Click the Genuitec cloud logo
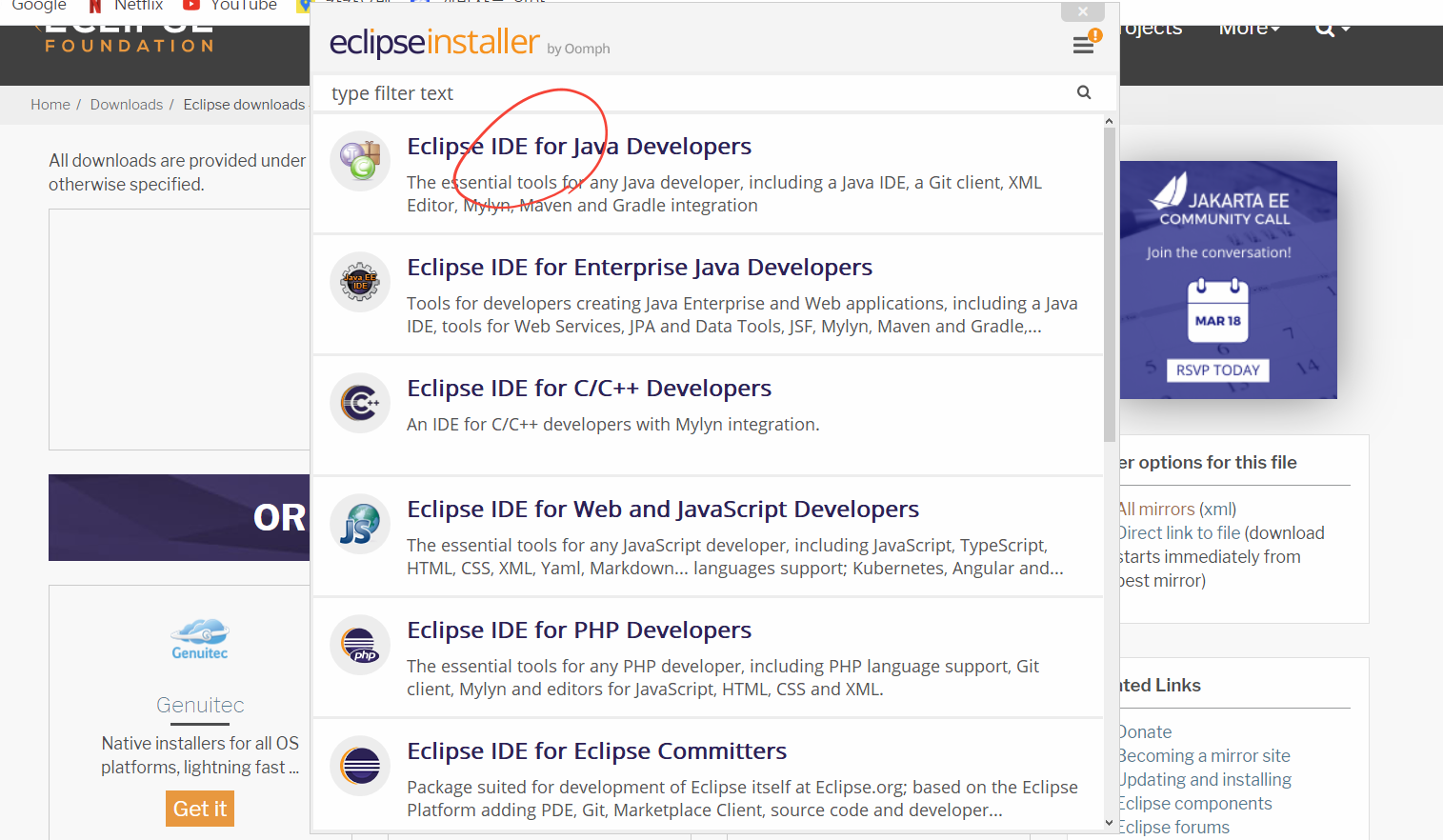The width and height of the screenshot is (1443, 840). (x=200, y=639)
